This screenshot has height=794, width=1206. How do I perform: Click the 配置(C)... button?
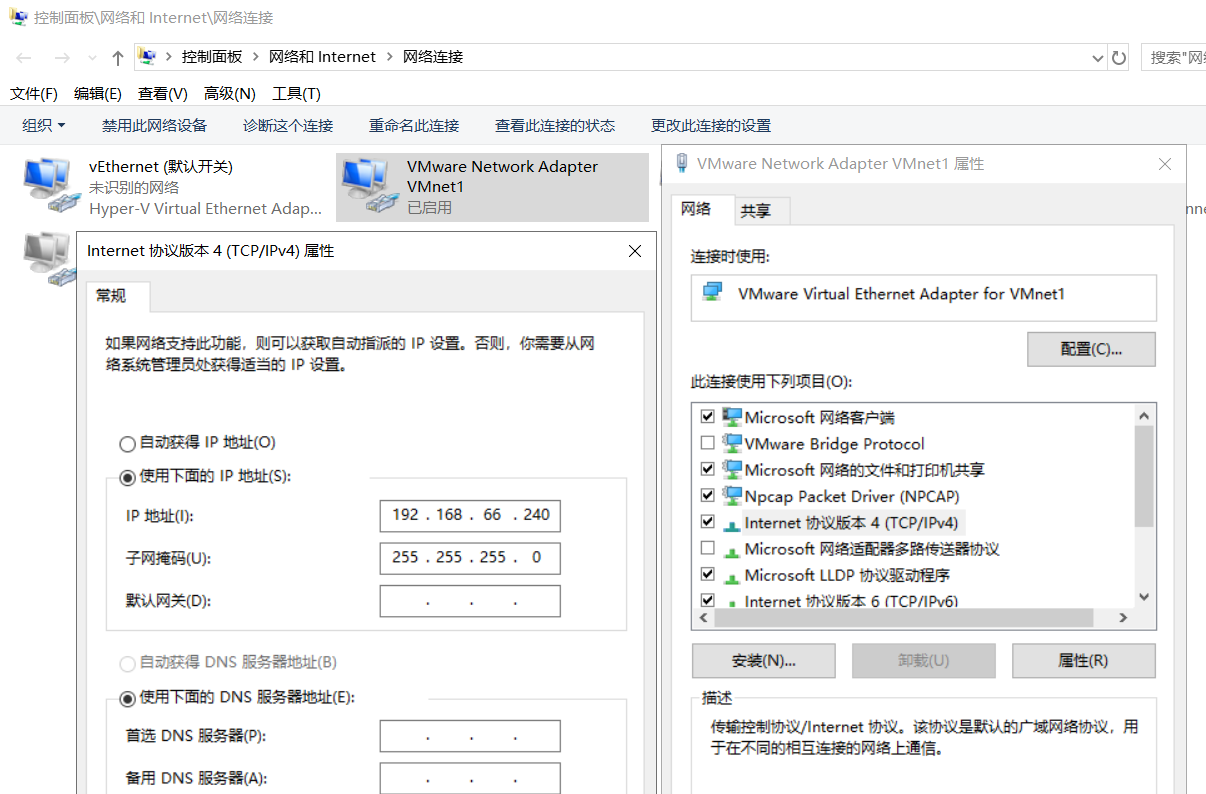(1091, 349)
